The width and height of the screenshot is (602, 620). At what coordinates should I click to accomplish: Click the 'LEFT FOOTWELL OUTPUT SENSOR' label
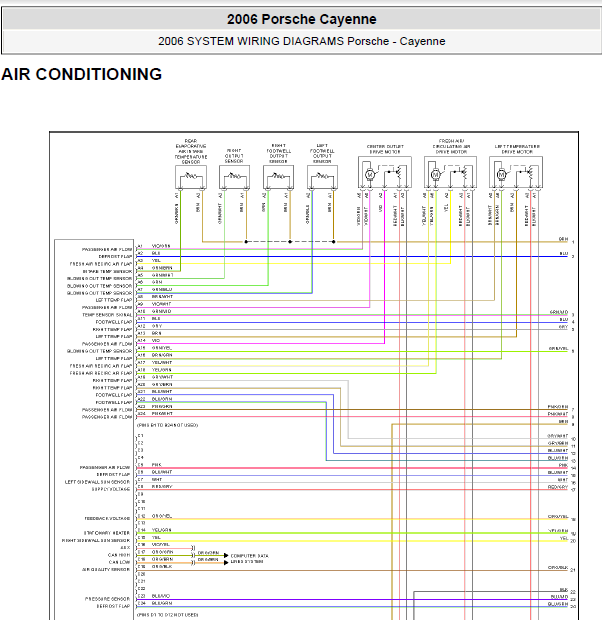point(322,153)
